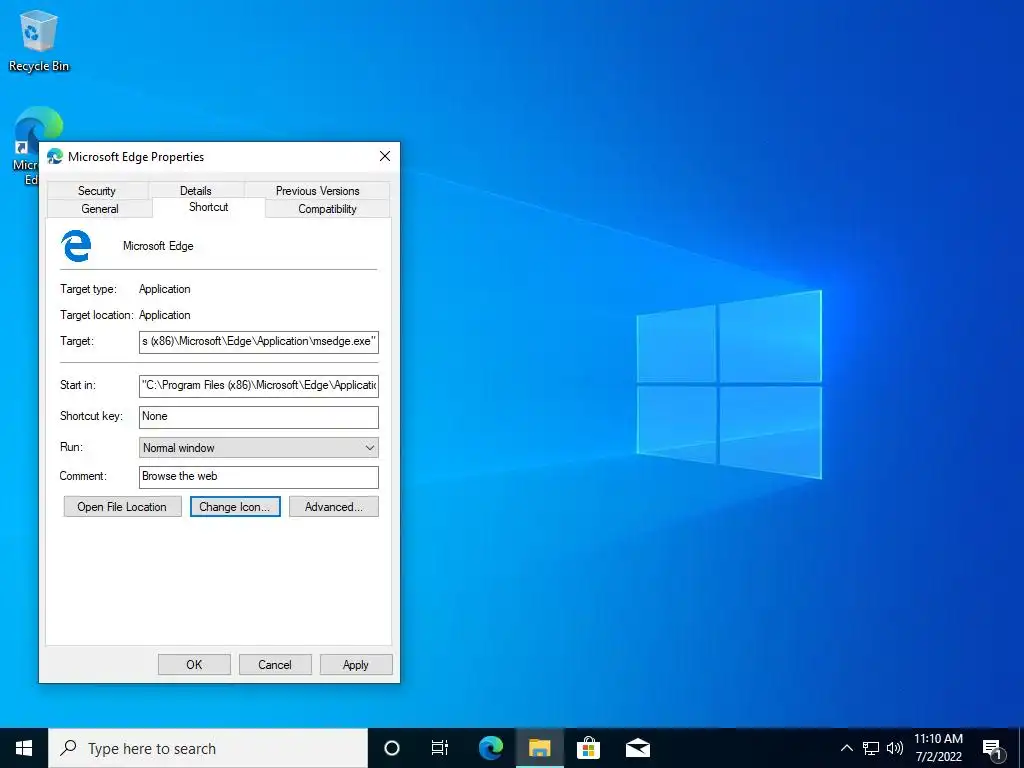Click the Edge icon in dialog title bar
The image size is (1024, 768).
[x=55, y=157]
